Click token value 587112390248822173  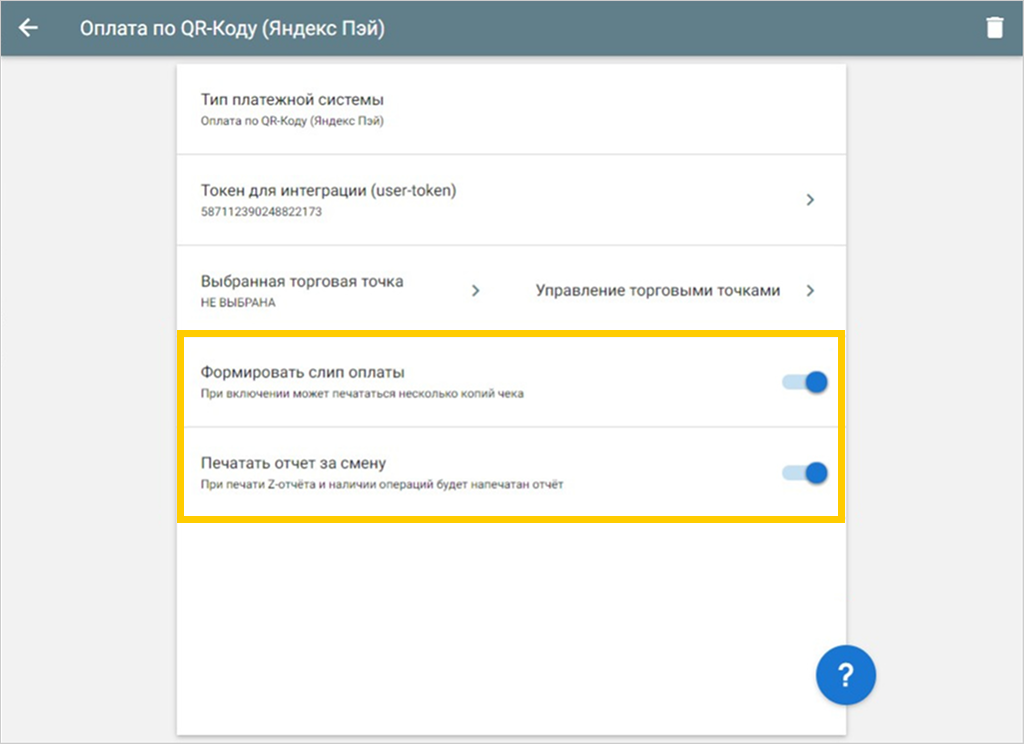pyautogui.click(x=261, y=212)
